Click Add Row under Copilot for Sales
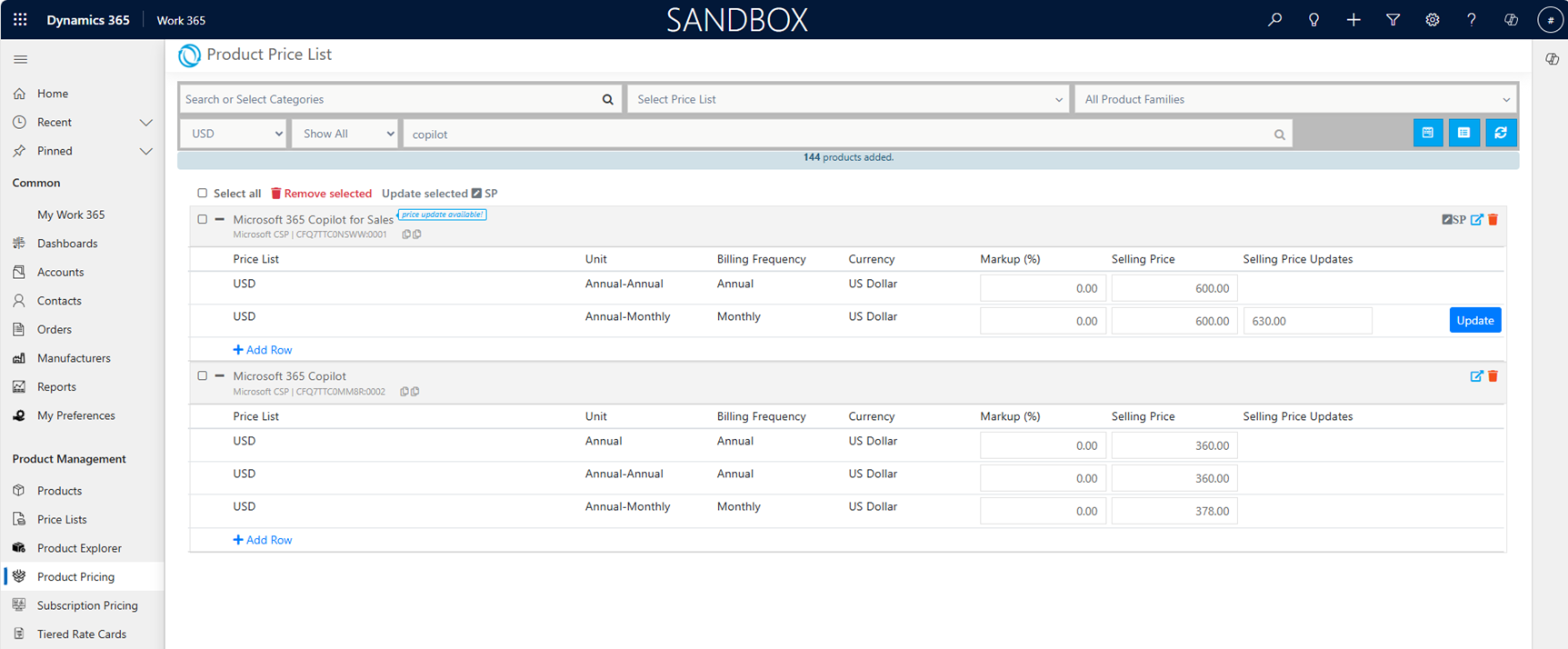 [x=263, y=350]
